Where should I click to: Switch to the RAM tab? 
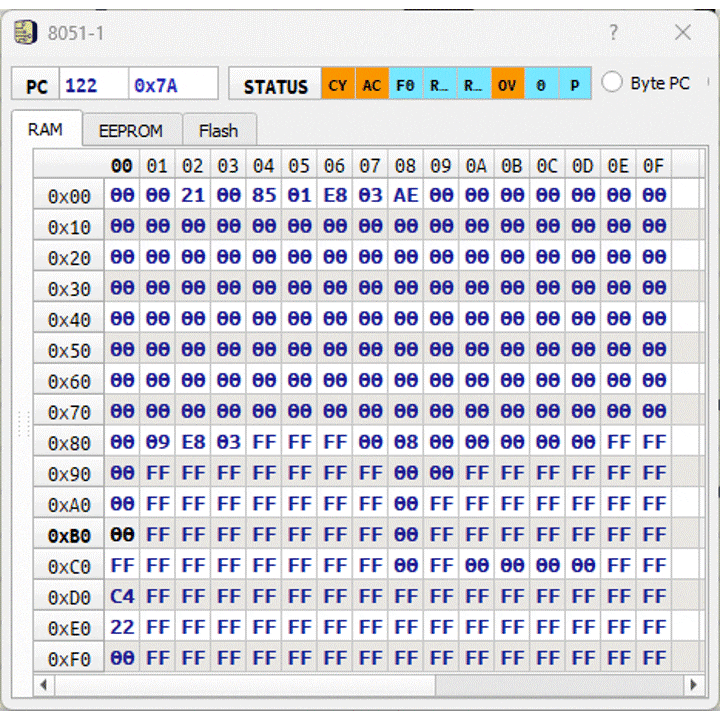(x=46, y=129)
